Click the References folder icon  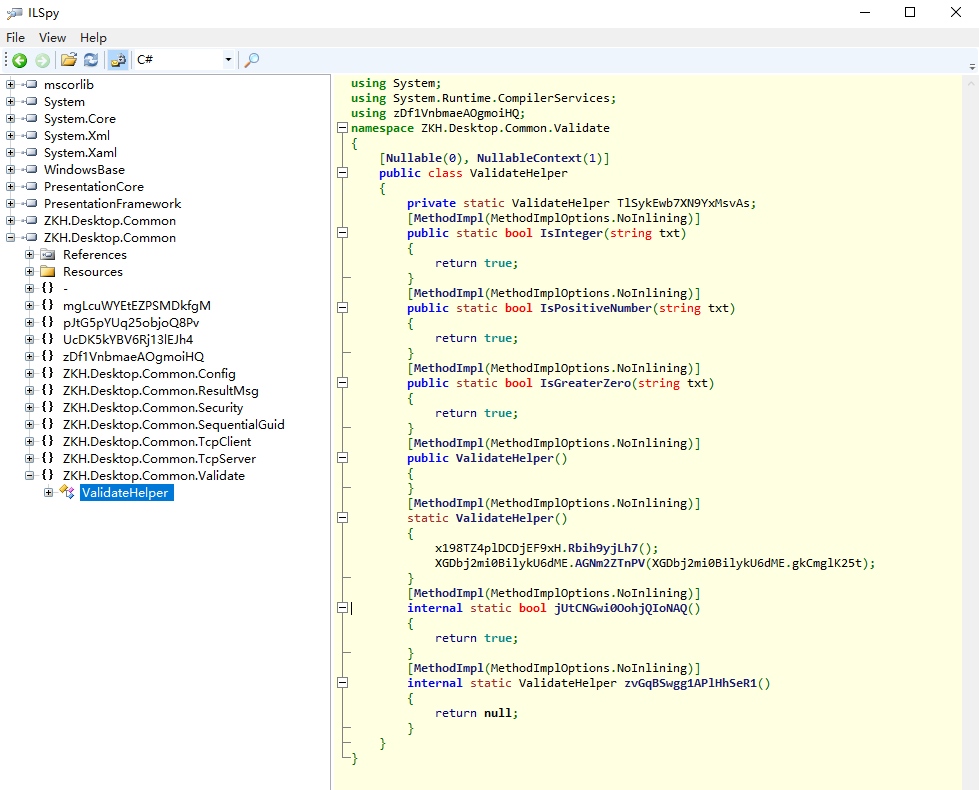(x=47, y=254)
